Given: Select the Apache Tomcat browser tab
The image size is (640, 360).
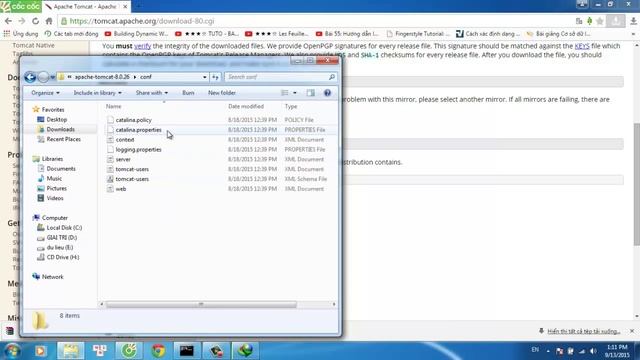Looking at the screenshot, I should (x=87, y=7).
